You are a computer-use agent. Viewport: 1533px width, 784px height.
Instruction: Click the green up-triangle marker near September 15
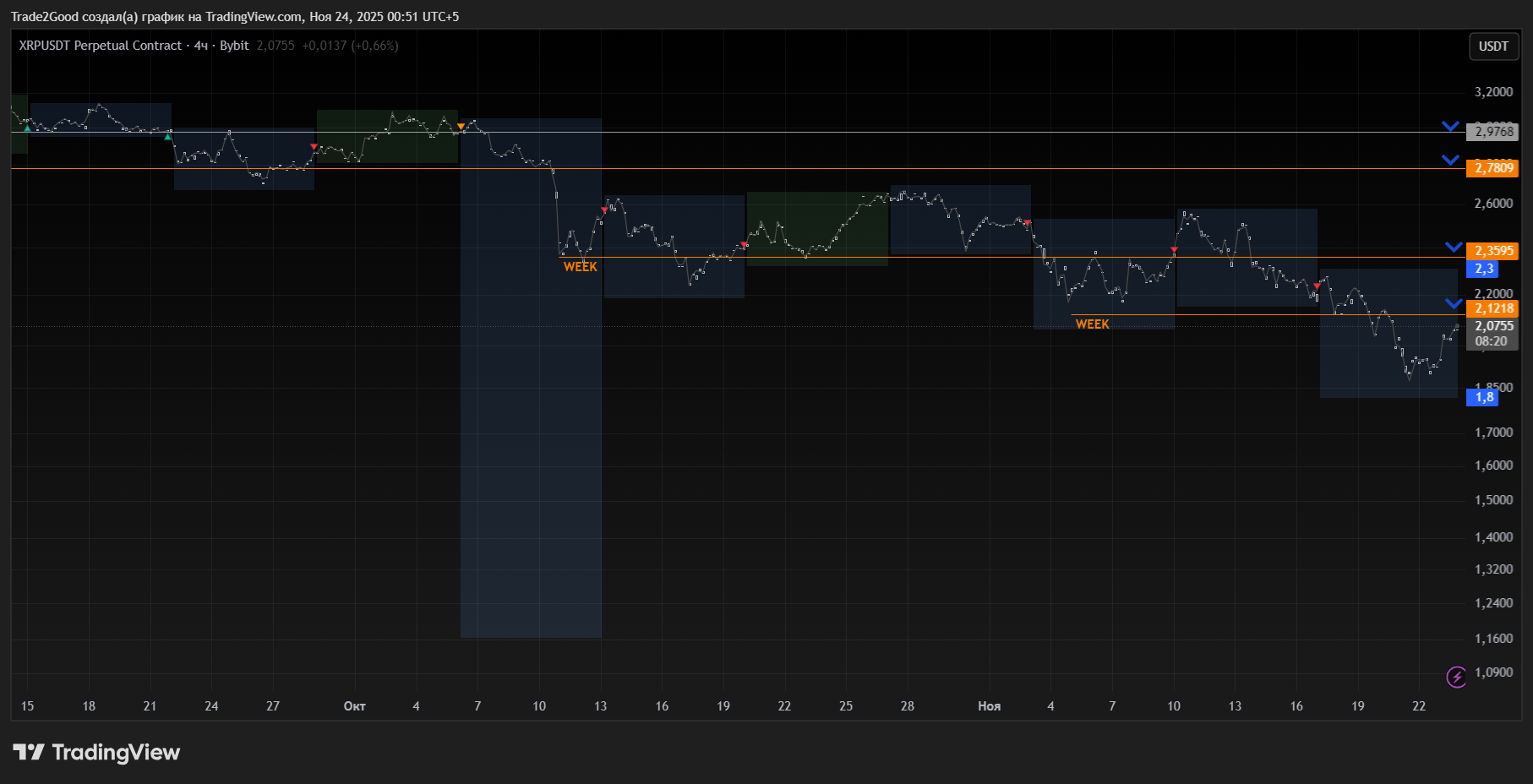click(27, 128)
